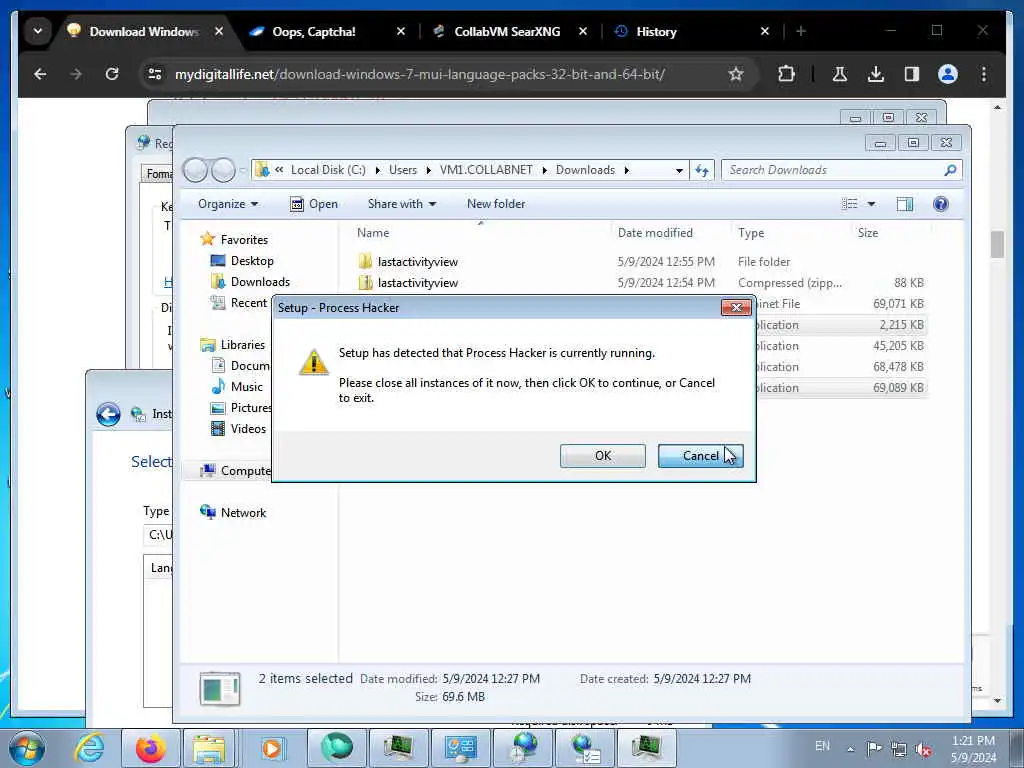Image resolution: width=1024 pixels, height=768 pixels.
Task: Open Windows Media Player from taskbar
Action: click(272, 748)
